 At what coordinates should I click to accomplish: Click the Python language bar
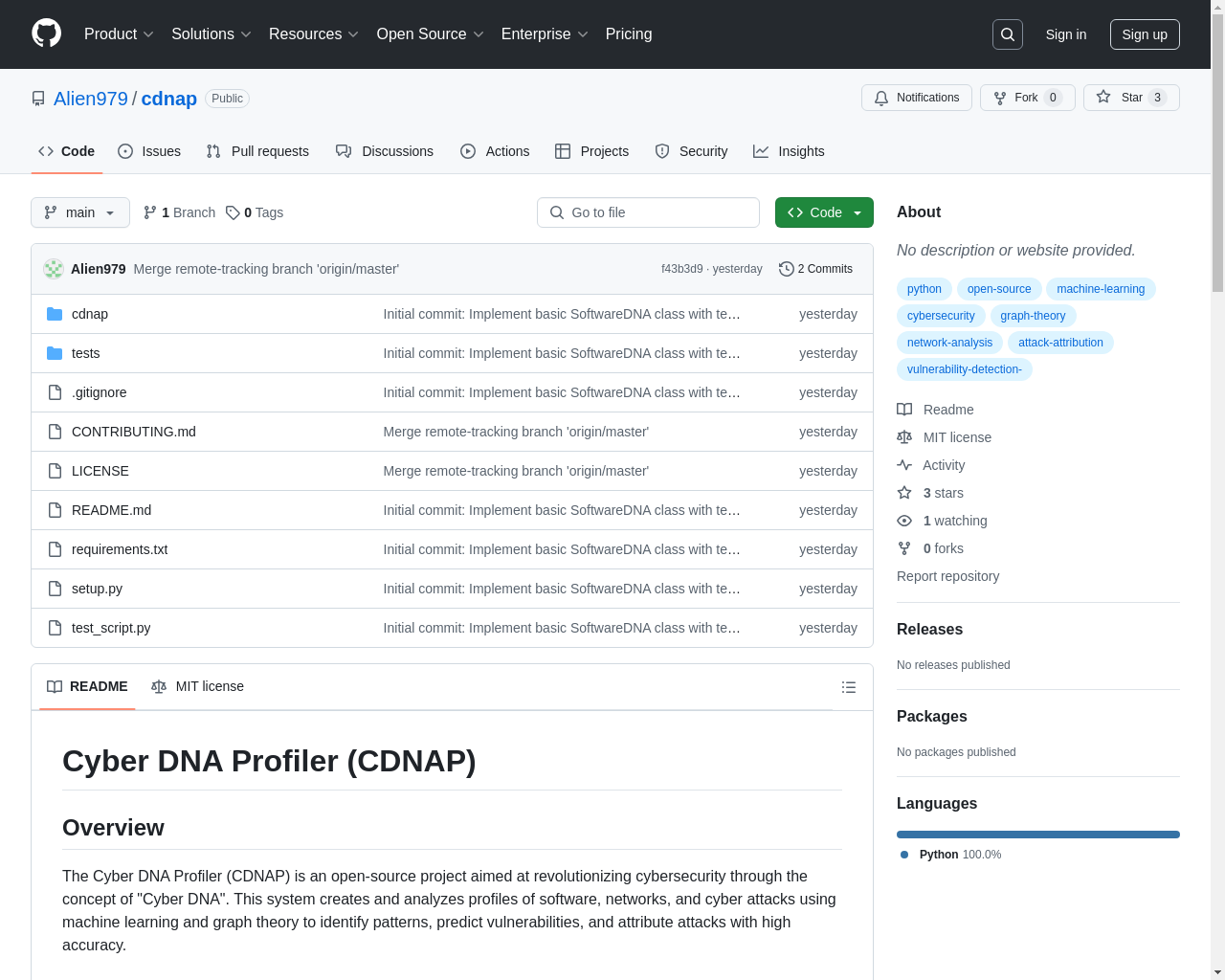pyautogui.click(x=1038, y=835)
